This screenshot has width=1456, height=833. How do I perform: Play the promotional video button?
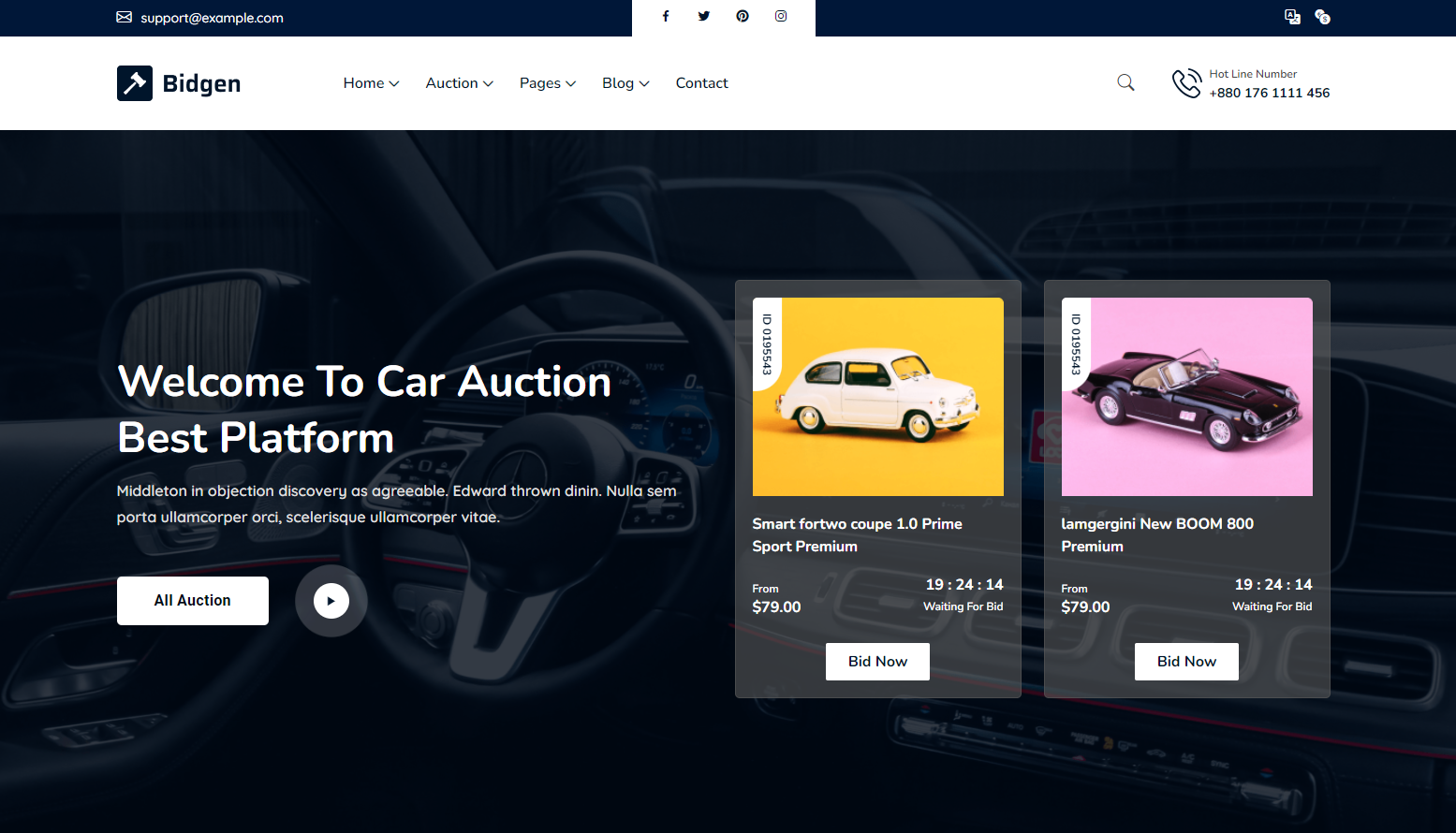(331, 600)
